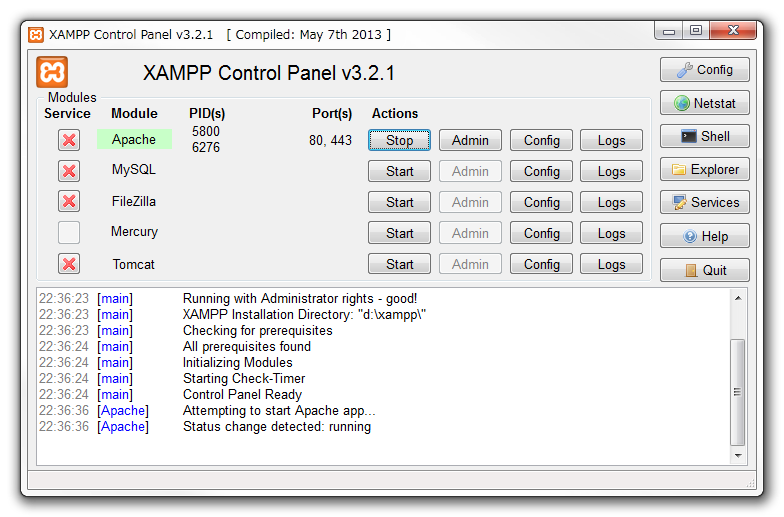Click the log scrollbar up arrow
The width and height of the screenshot is (784, 517).
738,298
